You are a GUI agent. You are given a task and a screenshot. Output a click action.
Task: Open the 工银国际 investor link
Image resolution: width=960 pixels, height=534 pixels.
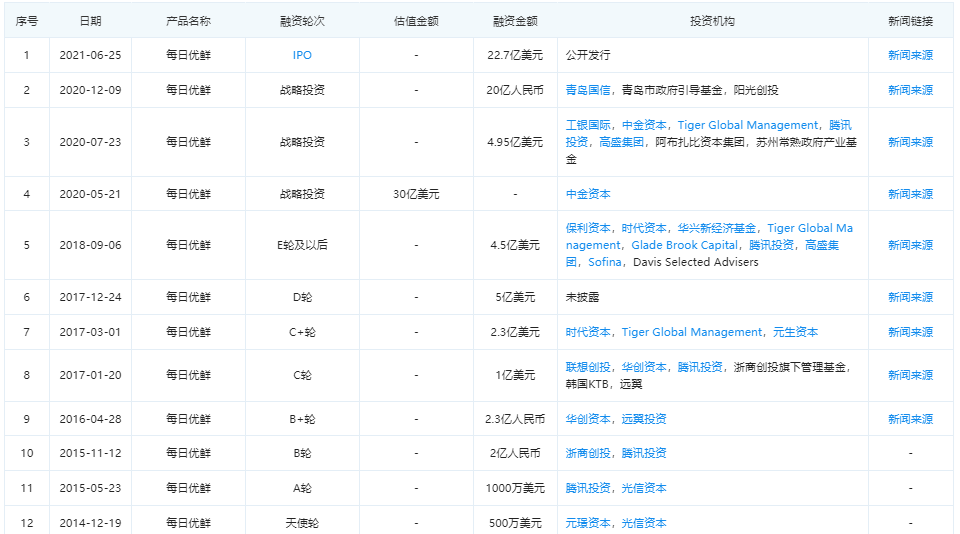point(589,125)
